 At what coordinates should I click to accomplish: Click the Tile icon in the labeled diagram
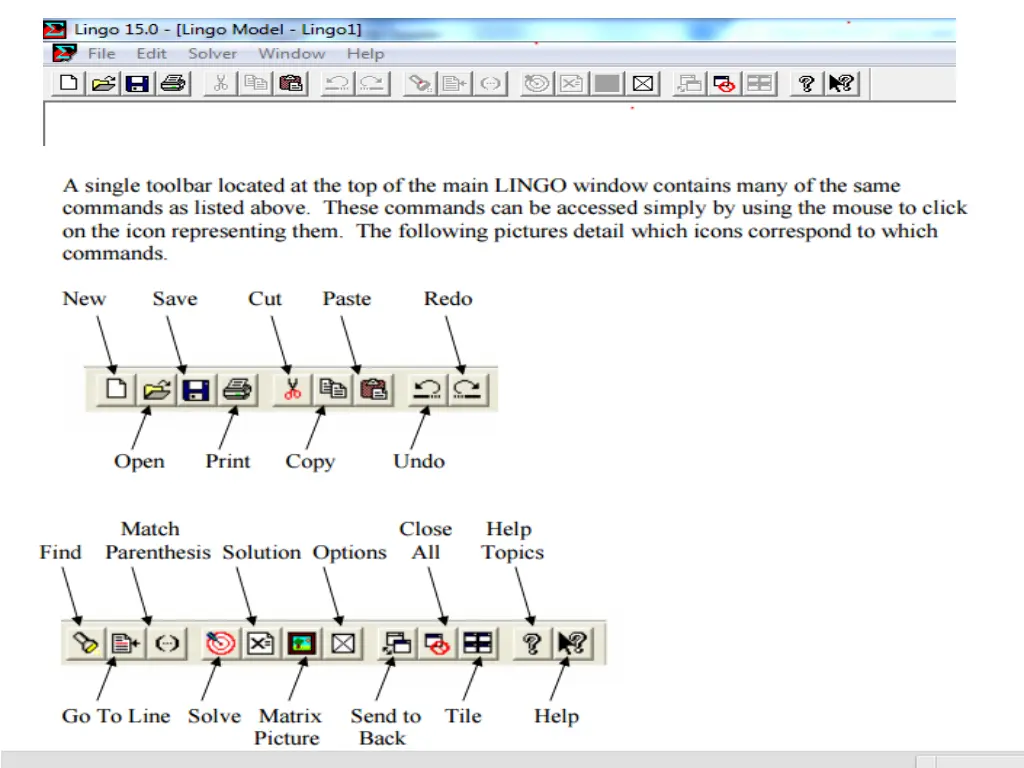tap(477, 643)
